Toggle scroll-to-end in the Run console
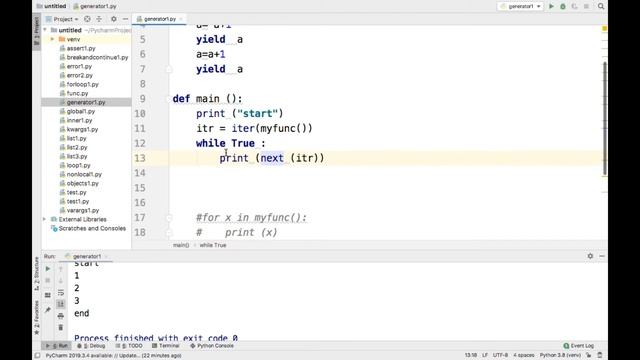 (61, 304)
